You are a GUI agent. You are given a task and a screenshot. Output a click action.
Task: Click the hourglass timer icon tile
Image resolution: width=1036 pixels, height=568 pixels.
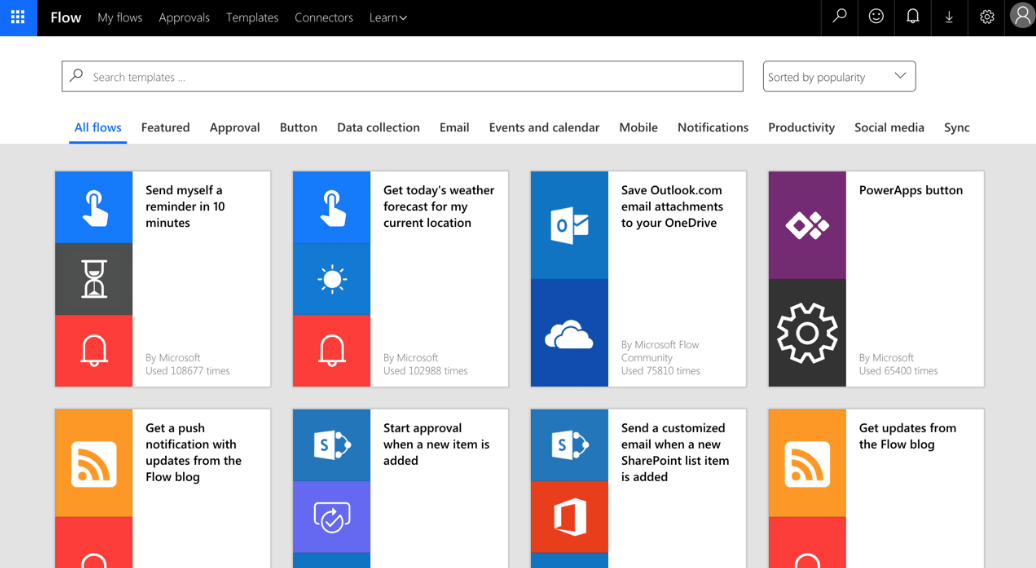click(94, 279)
